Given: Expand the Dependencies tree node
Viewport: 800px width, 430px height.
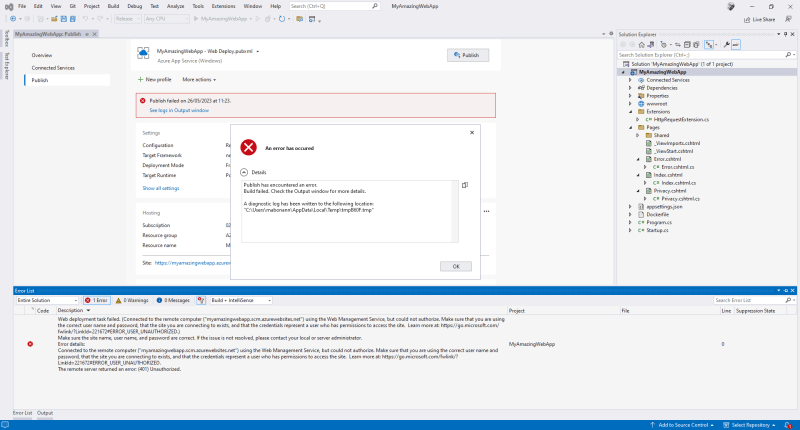Looking at the screenshot, I should point(630,88).
